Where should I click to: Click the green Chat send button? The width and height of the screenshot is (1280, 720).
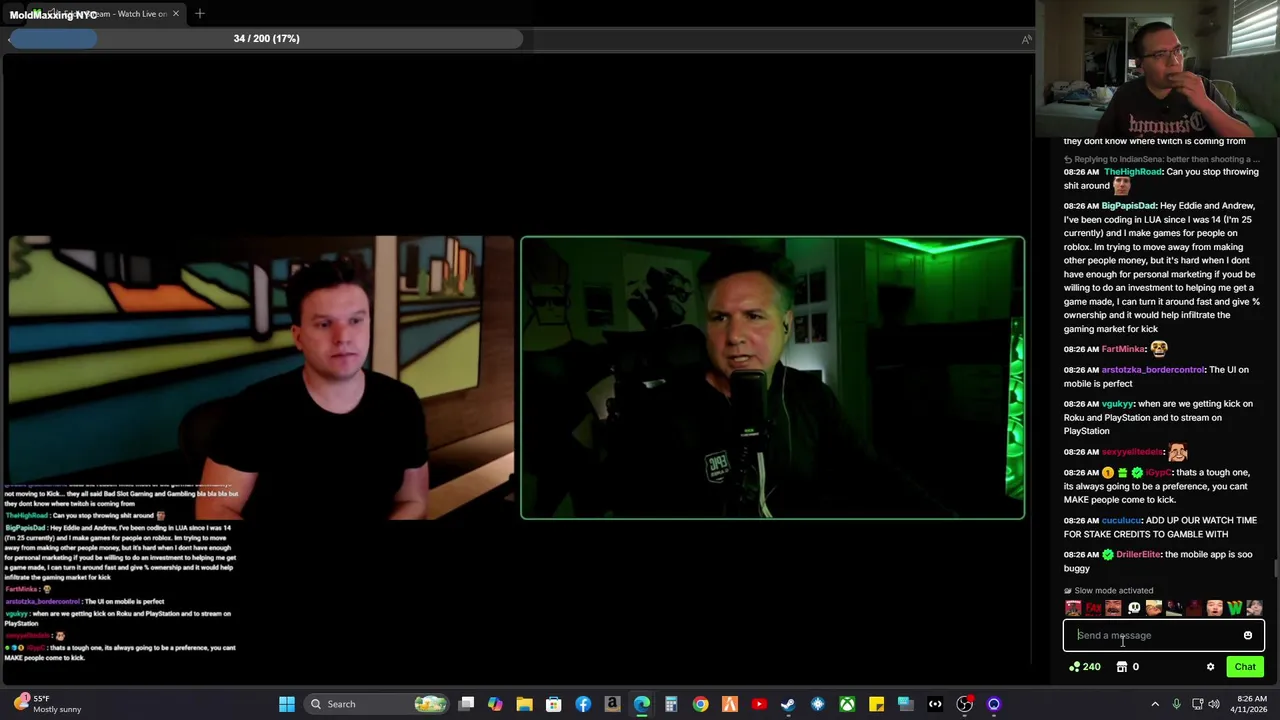click(1245, 667)
